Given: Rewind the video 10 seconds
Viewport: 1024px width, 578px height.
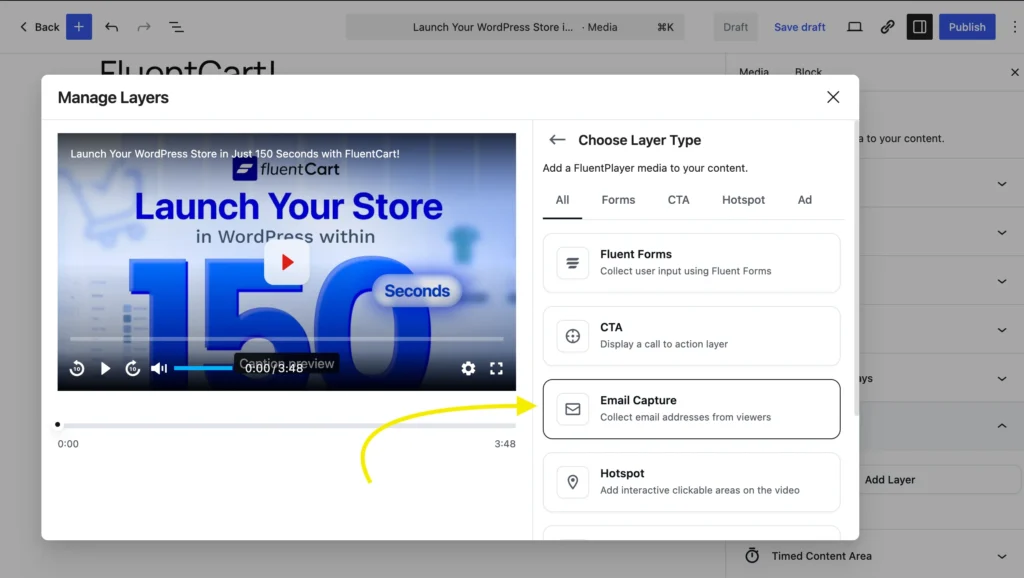Looking at the screenshot, I should (x=77, y=368).
